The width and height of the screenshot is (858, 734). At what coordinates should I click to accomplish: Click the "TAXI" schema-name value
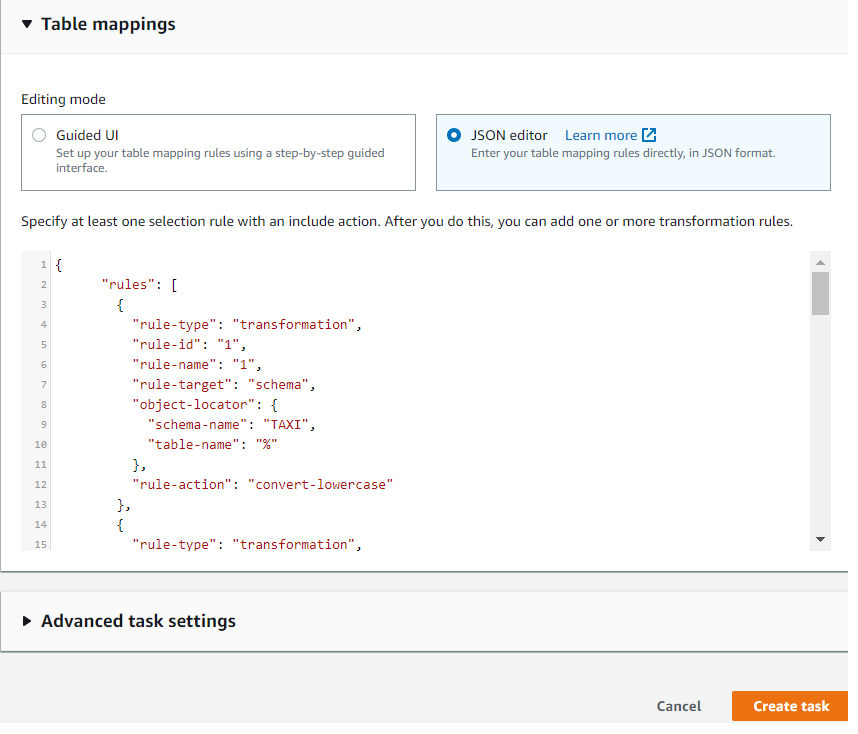[x=286, y=425]
